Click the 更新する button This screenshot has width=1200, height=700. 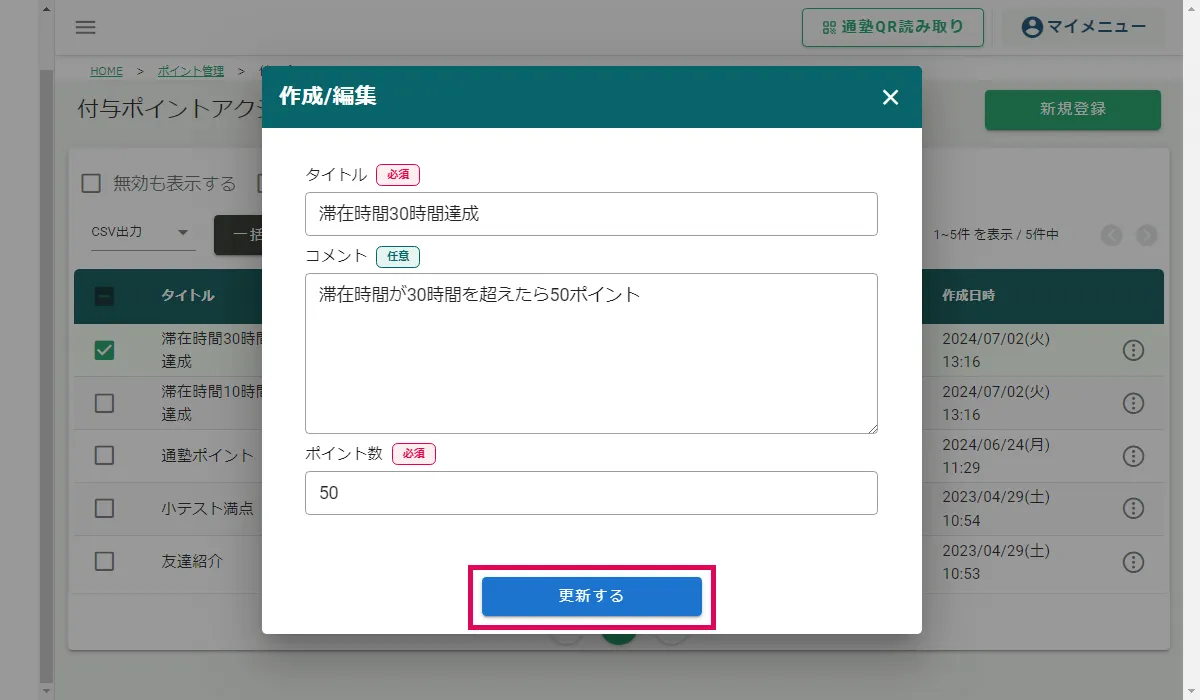[592, 596]
